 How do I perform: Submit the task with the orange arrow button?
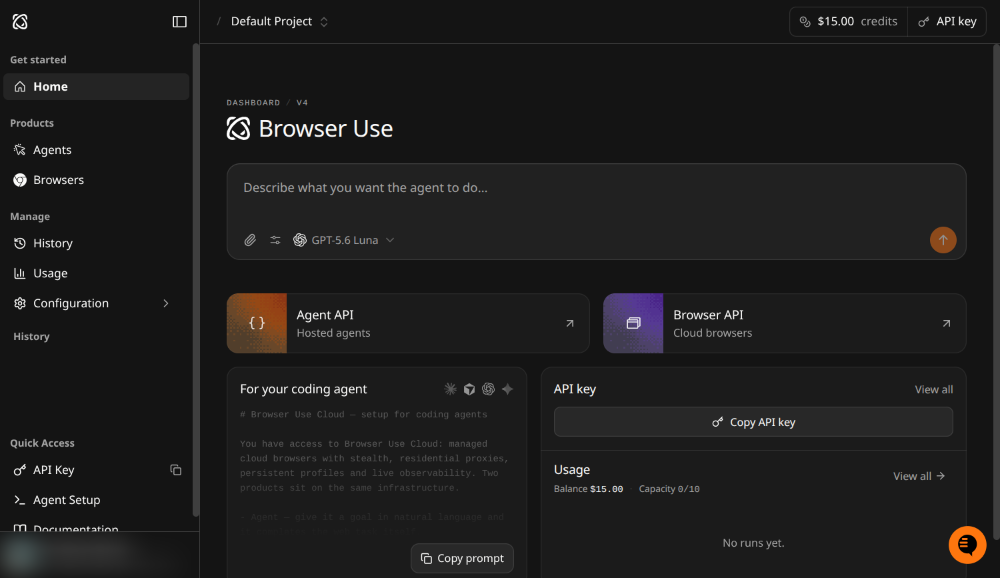pyautogui.click(x=943, y=241)
